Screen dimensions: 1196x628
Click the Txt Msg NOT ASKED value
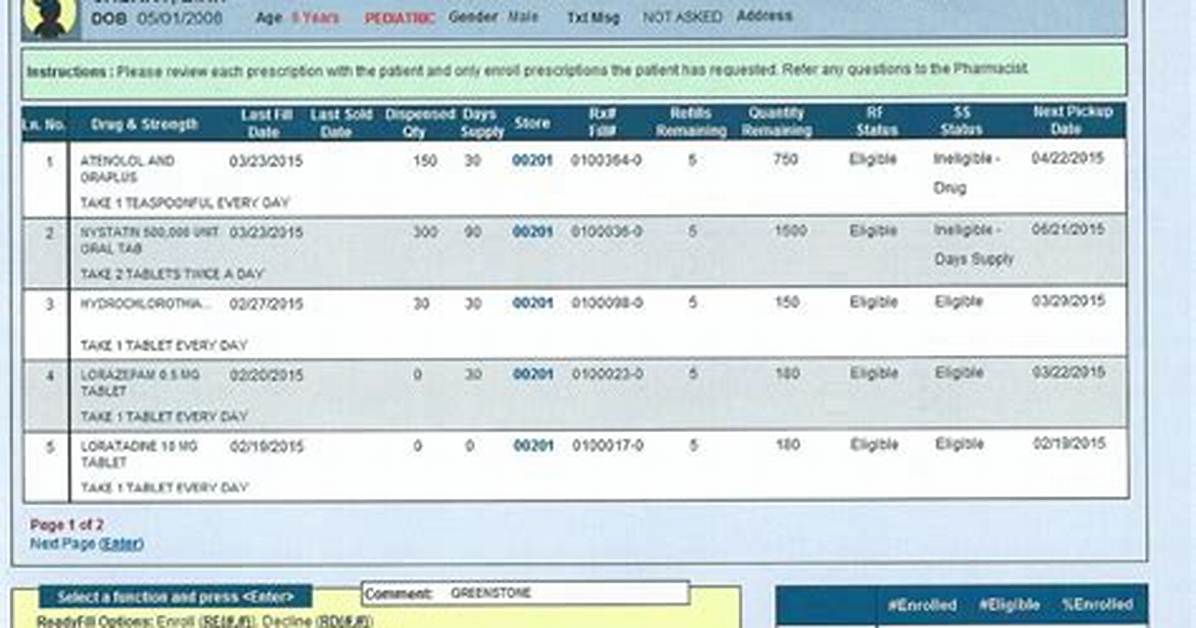point(682,17)
